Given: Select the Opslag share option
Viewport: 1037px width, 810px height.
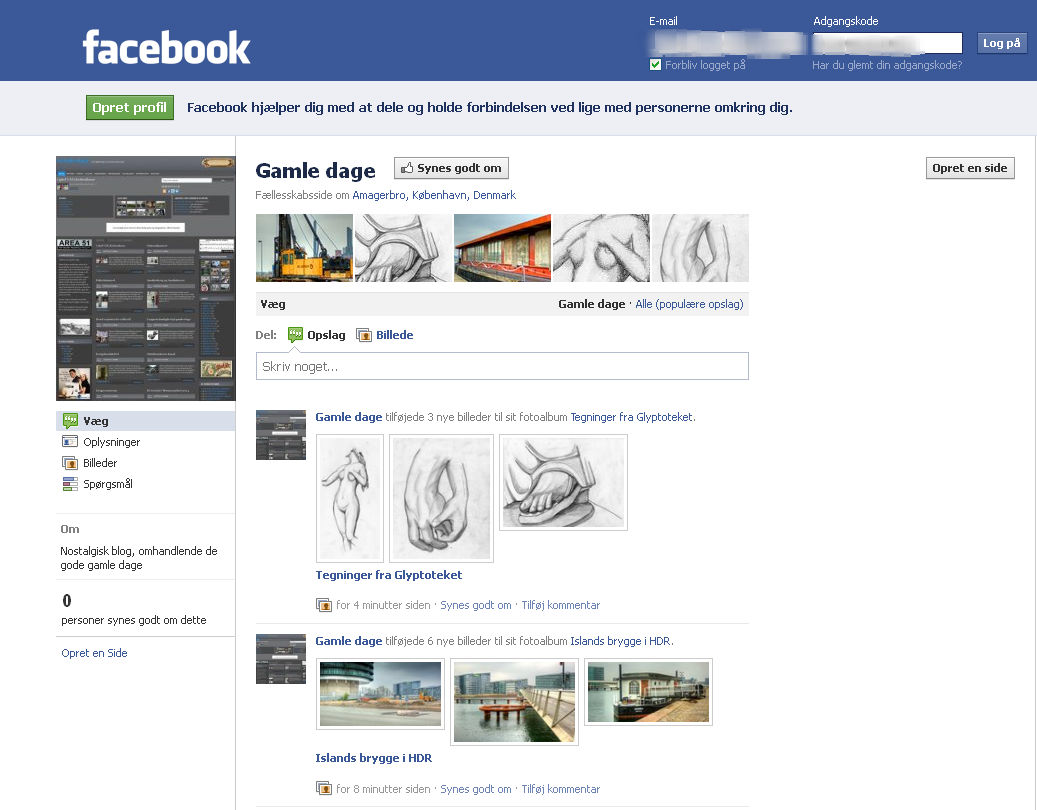Looking at the screenshot, I should click(317, 335).
